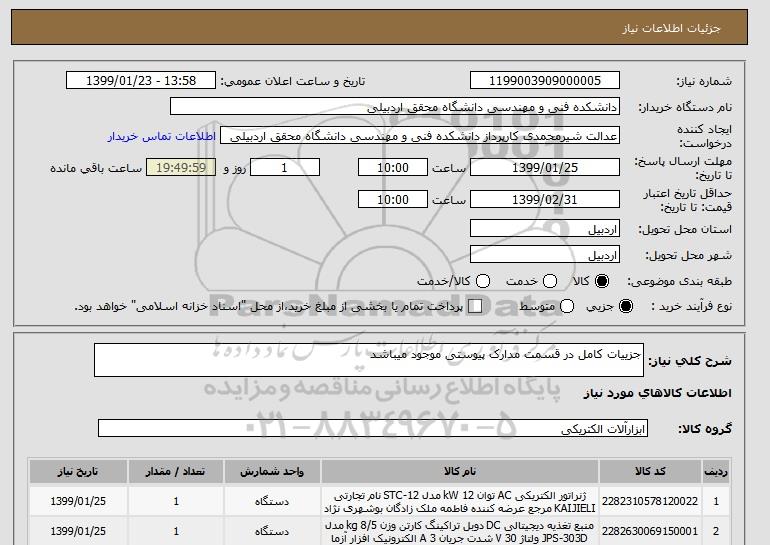Toggle the اسناد خزانه اسلامی payment checkbox
This screenshot has width=770, height=545.
click(x=475, y=306)
